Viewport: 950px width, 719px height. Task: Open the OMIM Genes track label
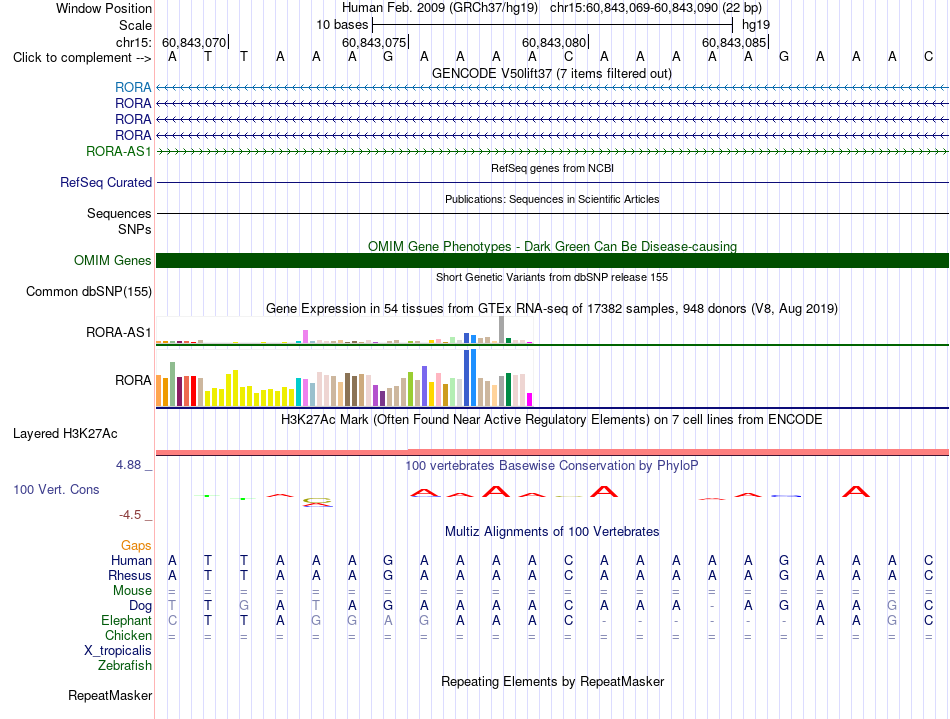pos(112,260)
